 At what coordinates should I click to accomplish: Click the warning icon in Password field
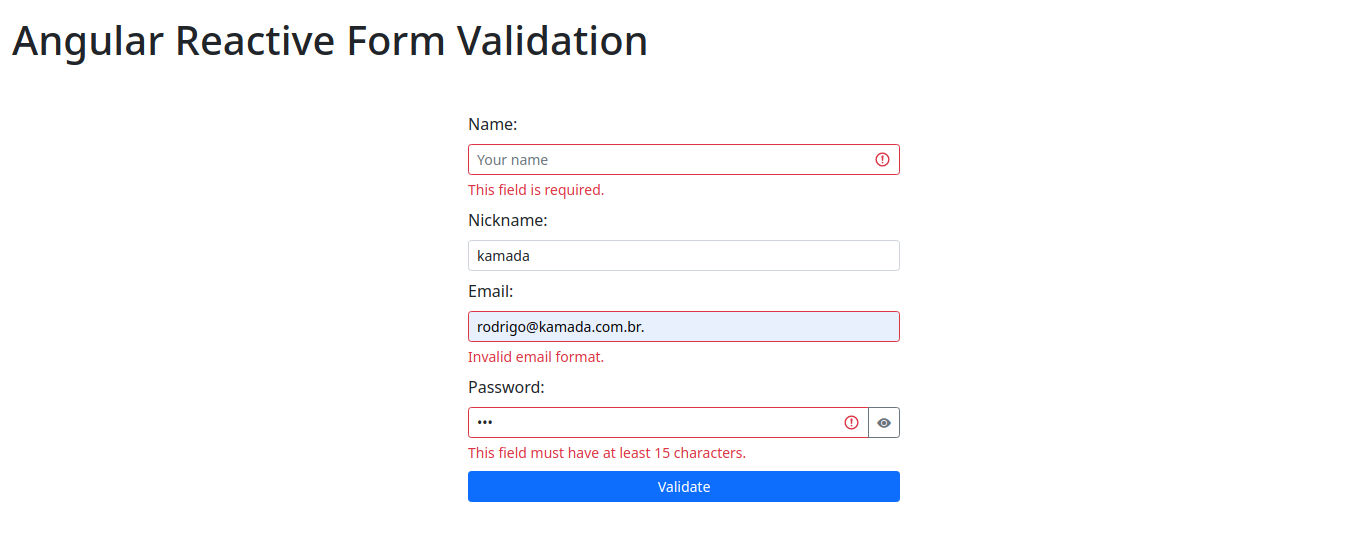click(851, 423)
